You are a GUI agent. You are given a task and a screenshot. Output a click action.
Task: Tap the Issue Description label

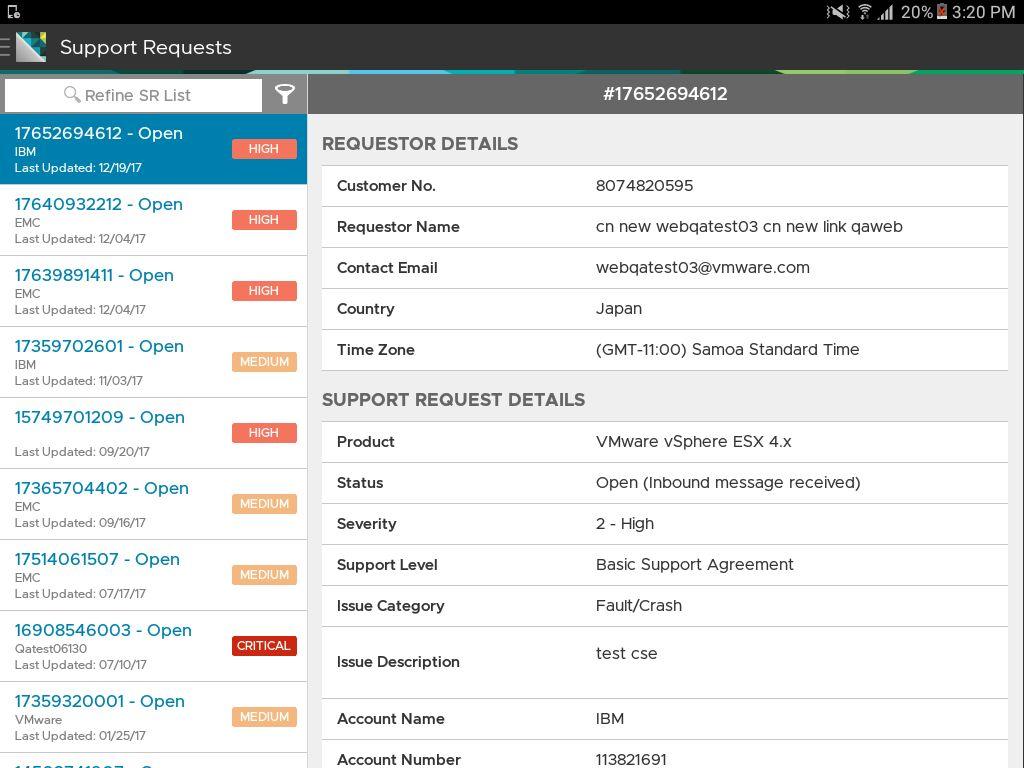tap(398, 662)
